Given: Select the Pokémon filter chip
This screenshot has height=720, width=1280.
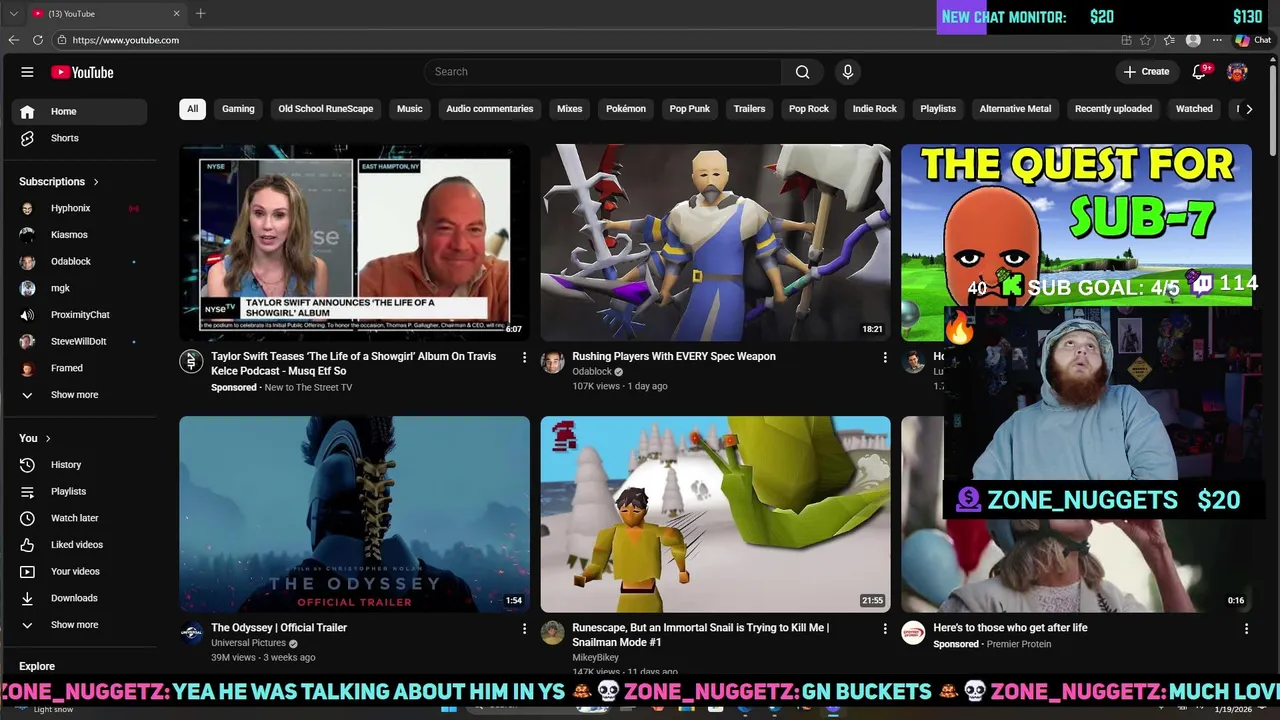Looking at the screenshot, I should (626, 109).
